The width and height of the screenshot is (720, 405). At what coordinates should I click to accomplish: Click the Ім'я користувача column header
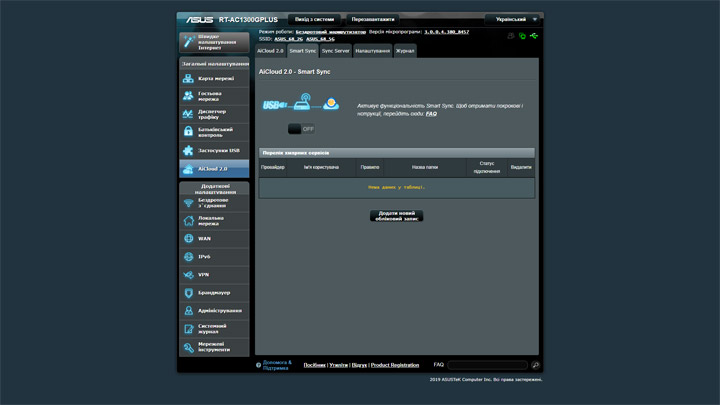click(x=321, y=167)
